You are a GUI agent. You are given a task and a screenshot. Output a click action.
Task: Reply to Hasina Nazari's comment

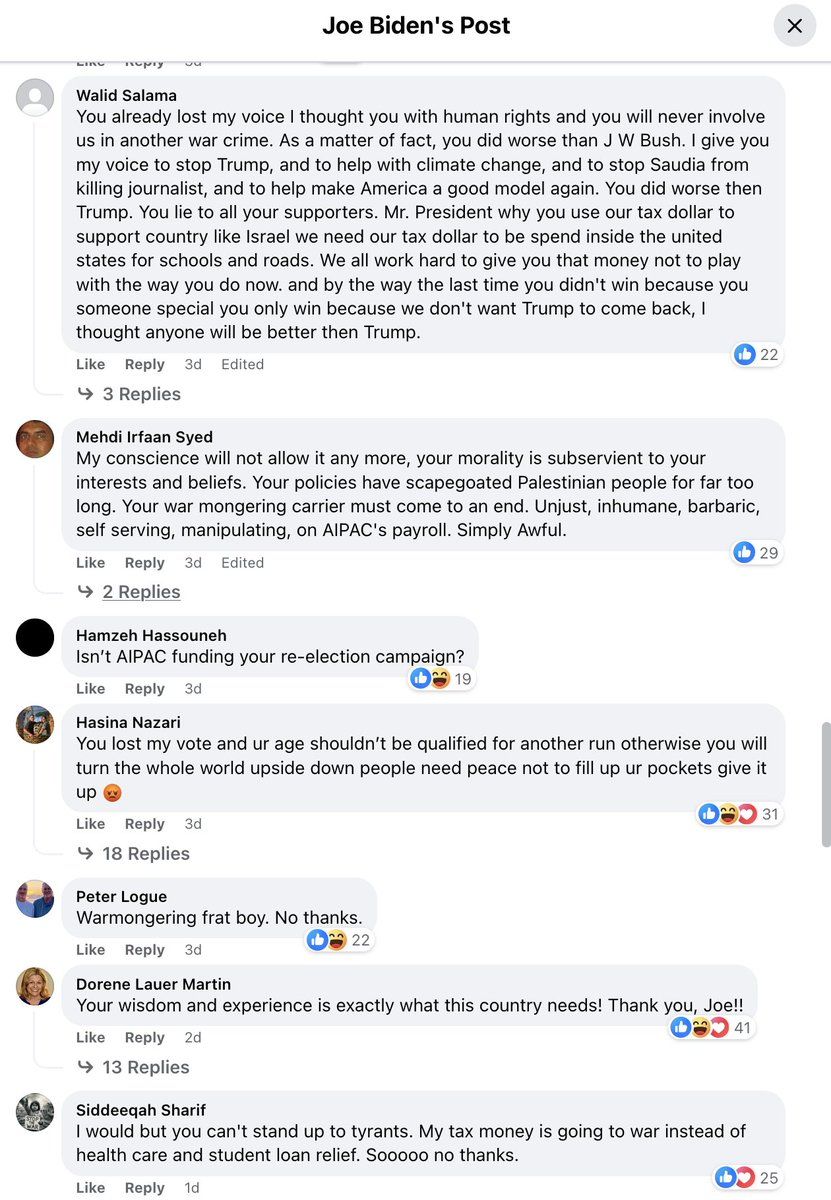click(145, 823)
